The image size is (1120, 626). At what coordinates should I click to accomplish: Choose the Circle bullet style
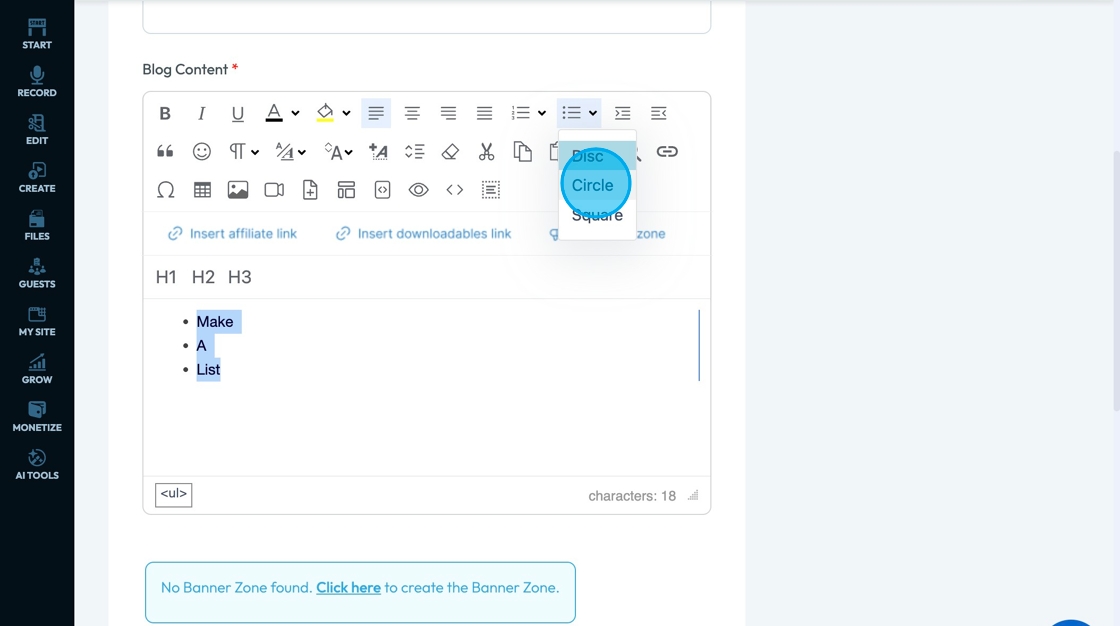(597, 185)
